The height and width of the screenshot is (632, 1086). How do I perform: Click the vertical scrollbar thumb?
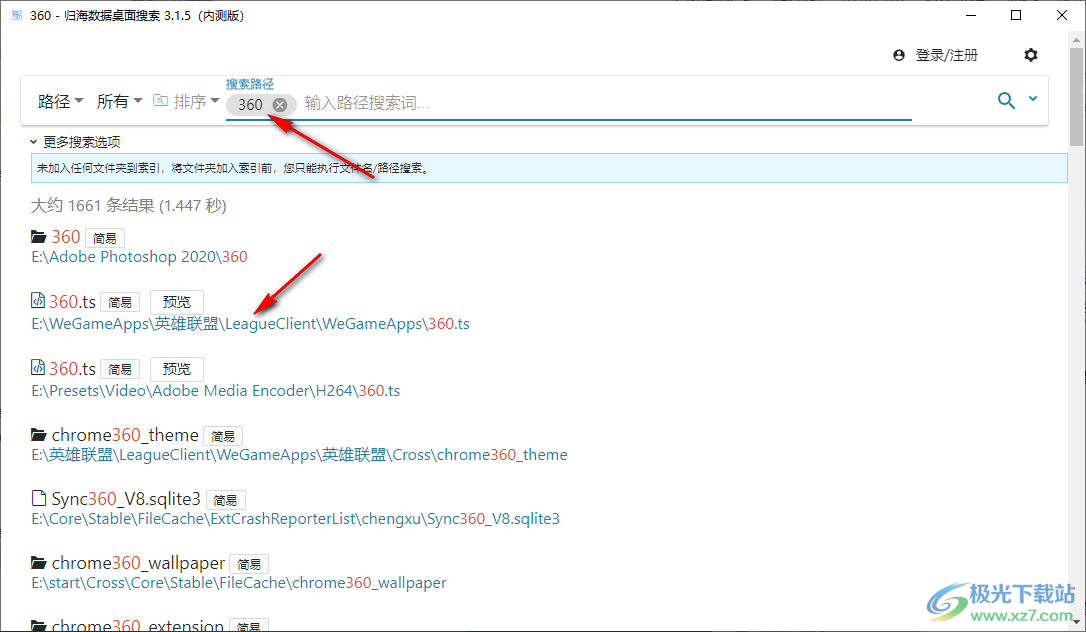pos(1076,96)
